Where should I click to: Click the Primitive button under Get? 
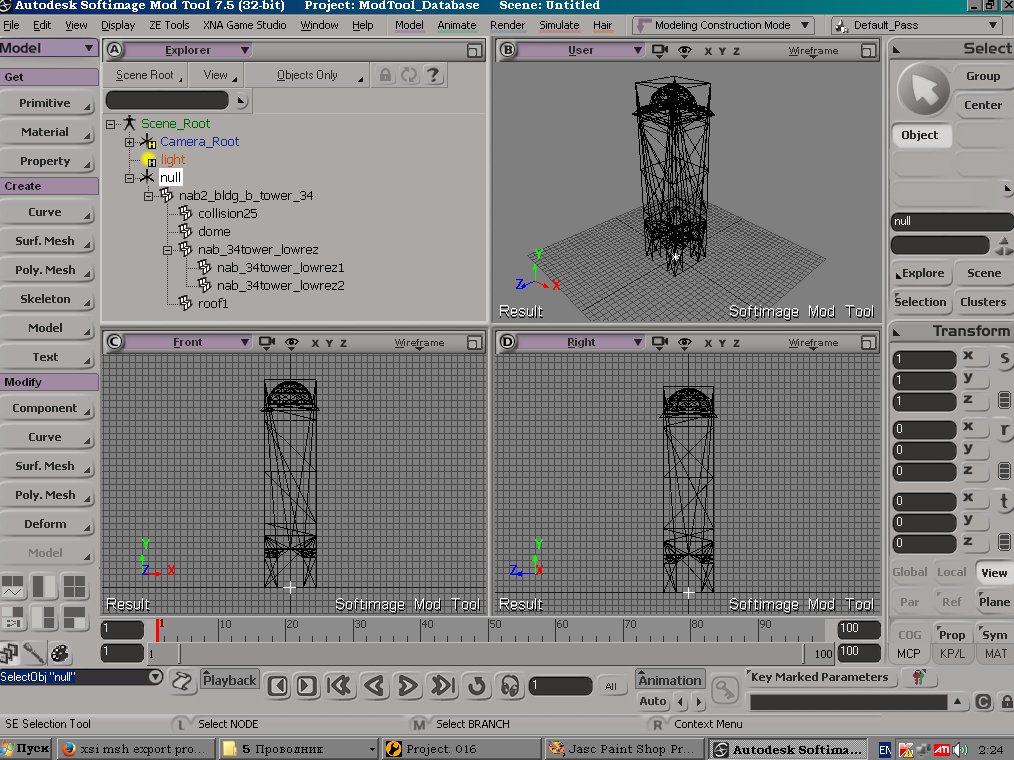[47, 103]
